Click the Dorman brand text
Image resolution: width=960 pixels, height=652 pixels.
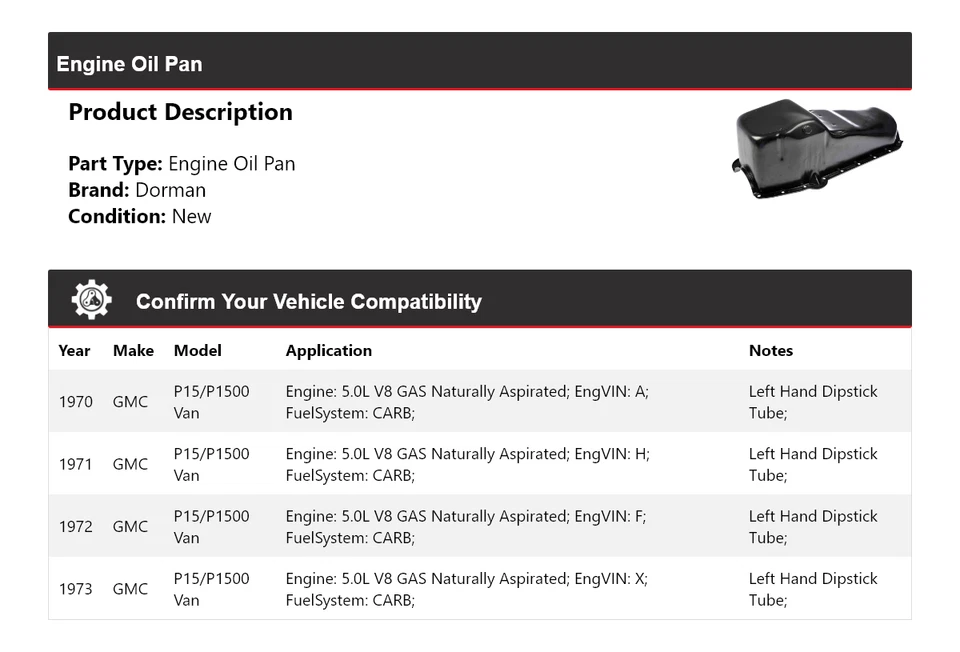point(170,190)
